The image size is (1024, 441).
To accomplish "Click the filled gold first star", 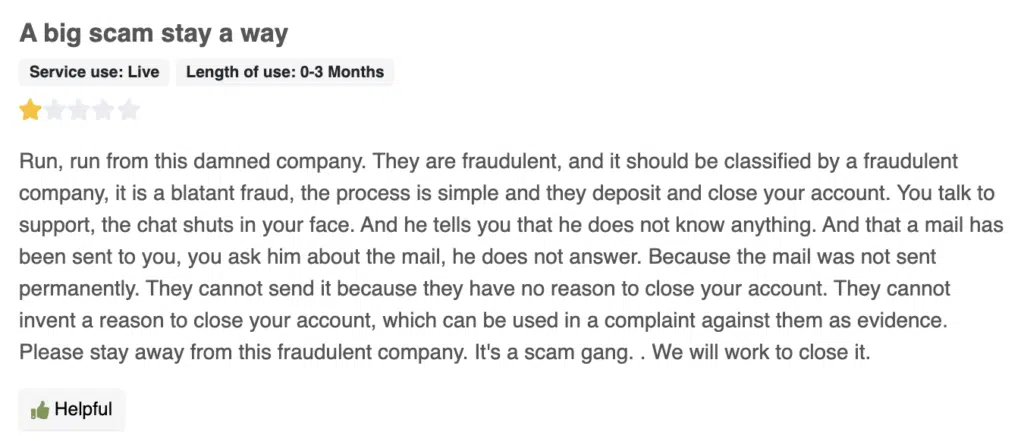I will pos(30,110).
